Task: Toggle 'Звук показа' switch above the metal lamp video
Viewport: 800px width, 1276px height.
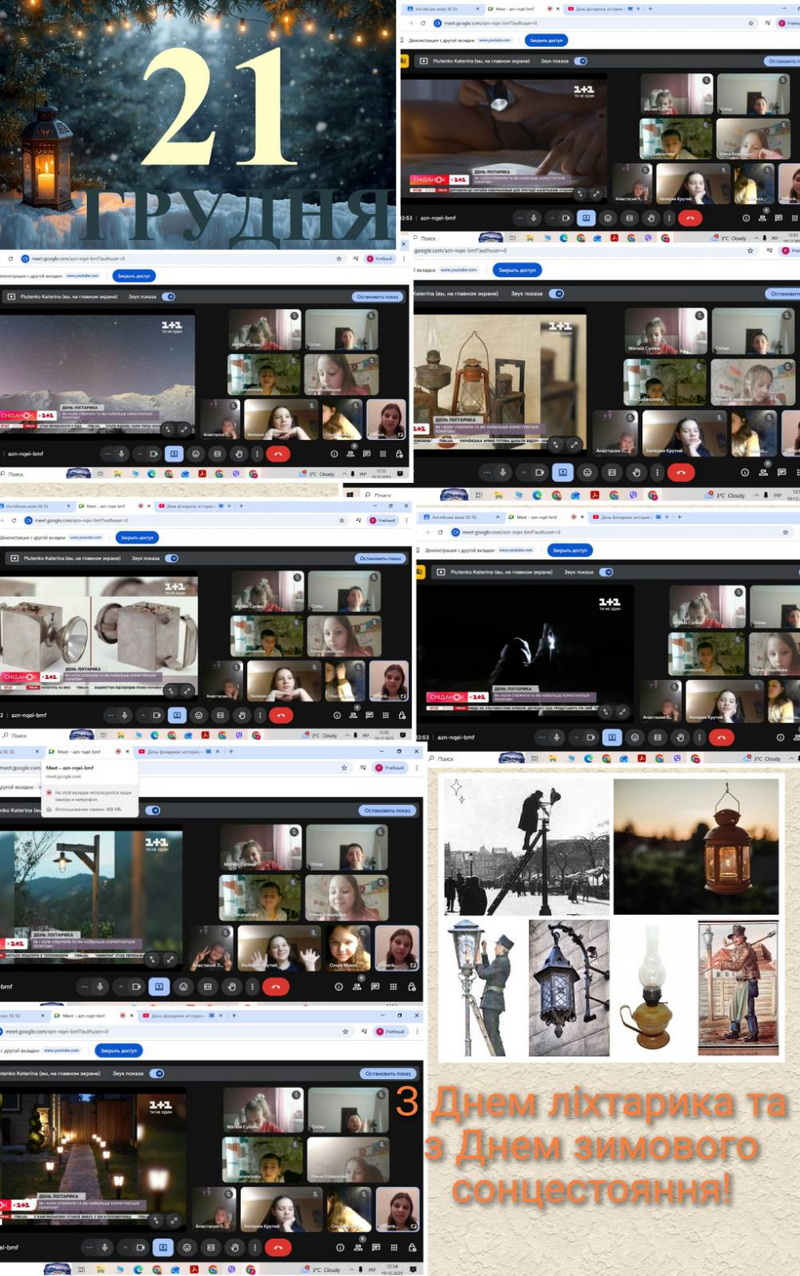Action: click(171, 558)
